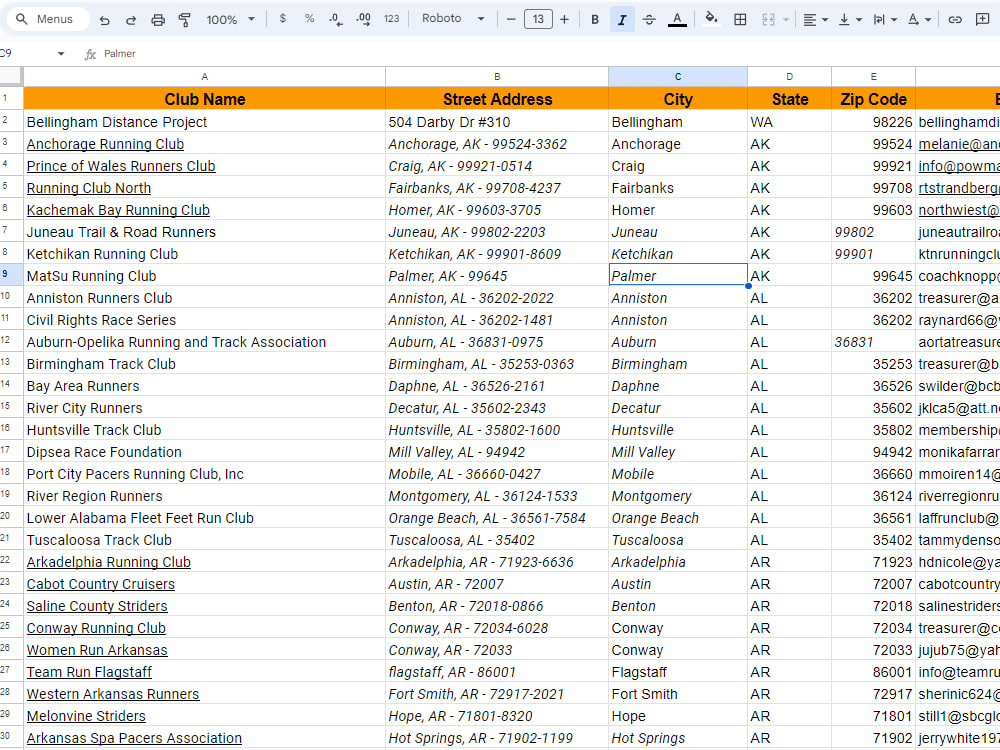
Task: Toggle bold formatting
Action: (x=594, y=19)
